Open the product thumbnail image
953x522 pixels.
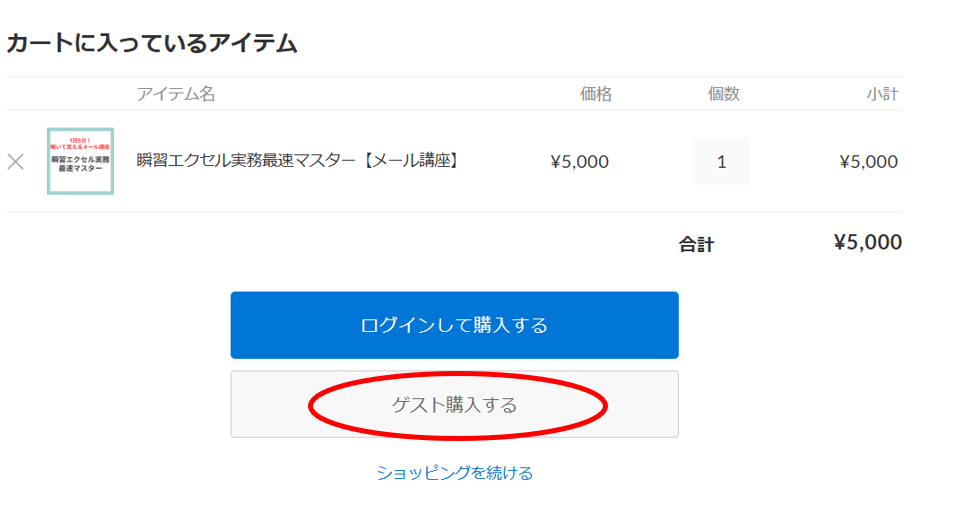click(x=80, y=161)
